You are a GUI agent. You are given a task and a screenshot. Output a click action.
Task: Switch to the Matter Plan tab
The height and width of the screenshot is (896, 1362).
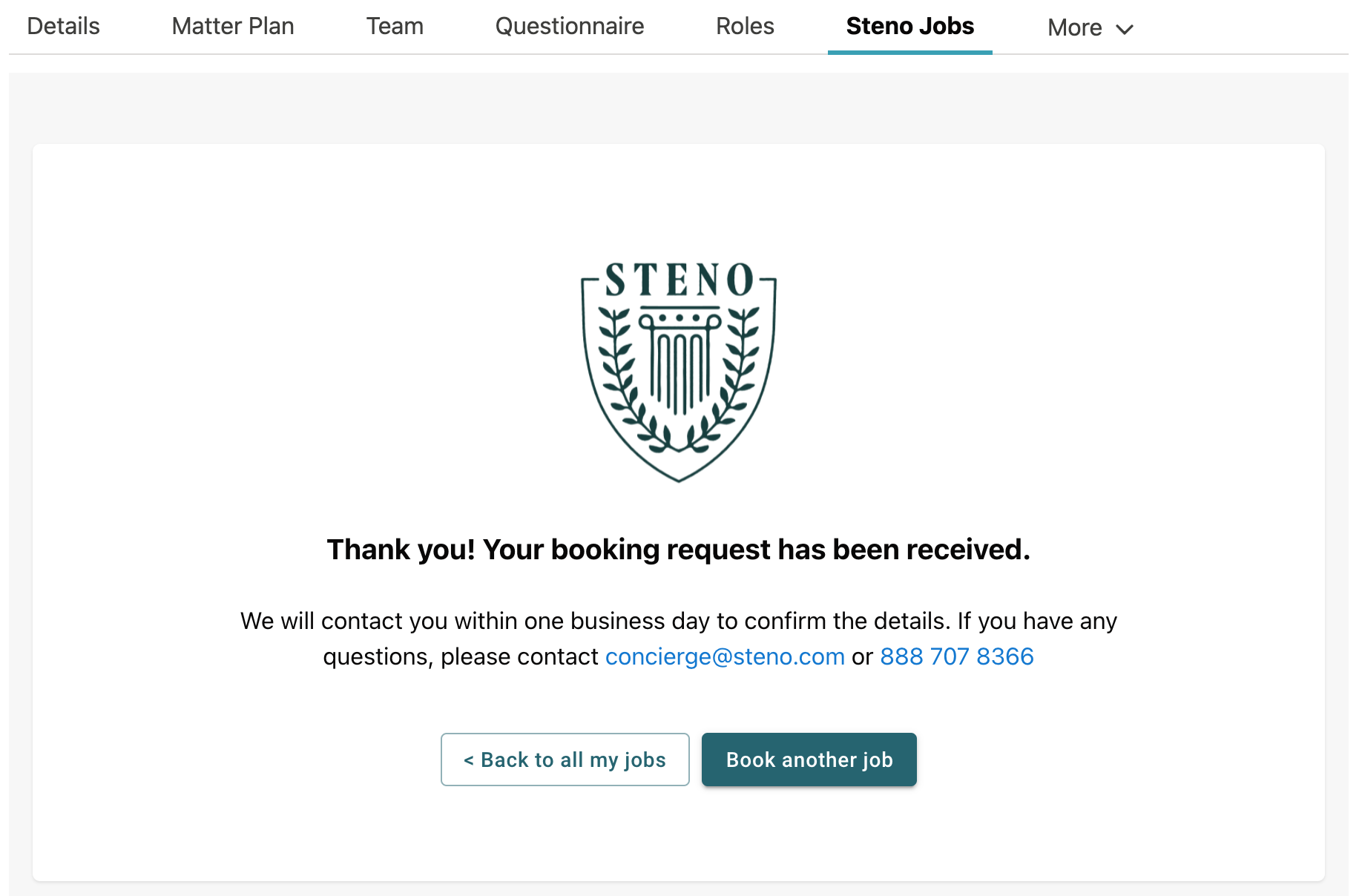pyautogui.click(x=233, y=27)
